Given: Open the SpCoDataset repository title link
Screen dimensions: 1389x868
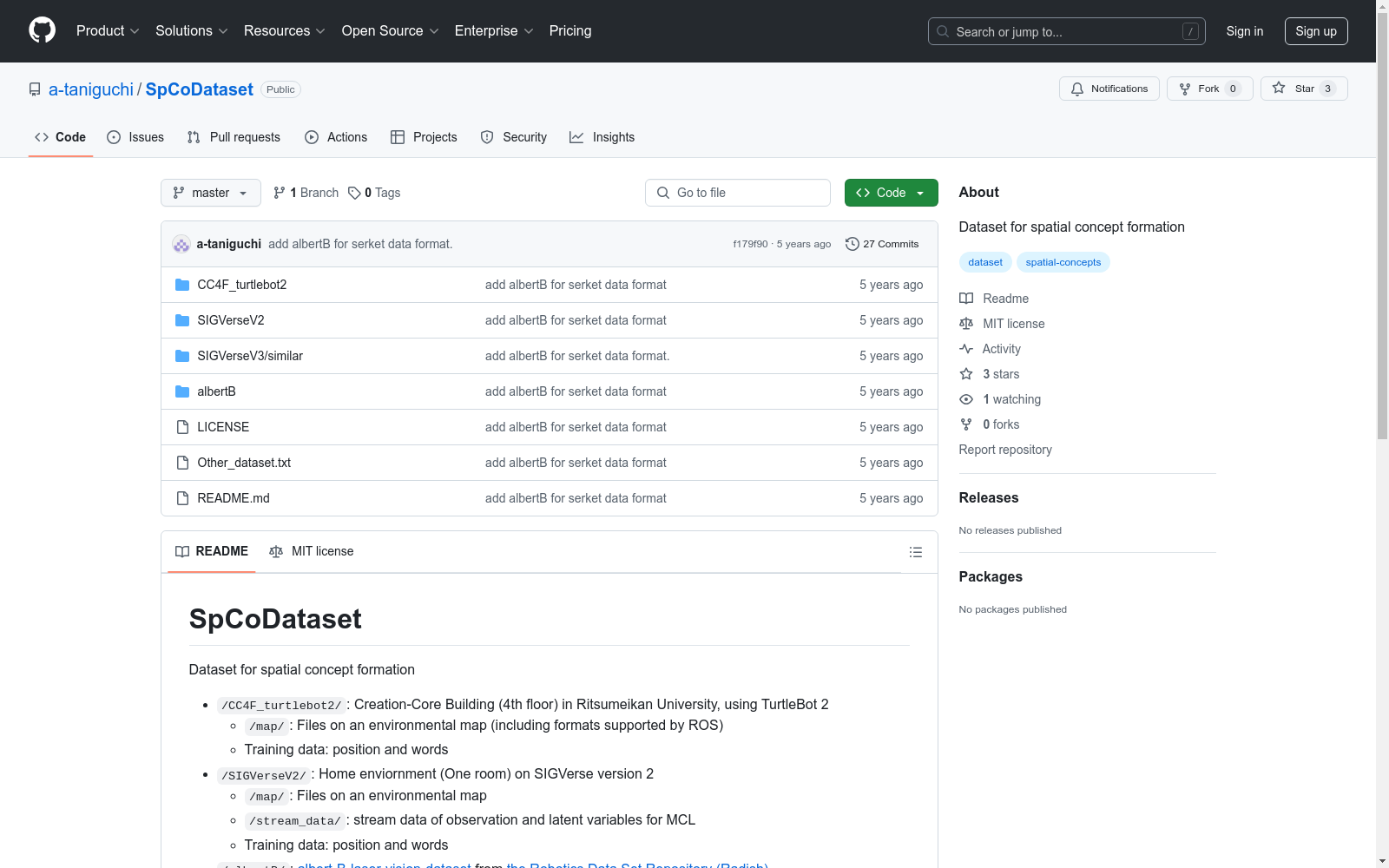Looking at the screenshot, I should [x=200, y=89].
